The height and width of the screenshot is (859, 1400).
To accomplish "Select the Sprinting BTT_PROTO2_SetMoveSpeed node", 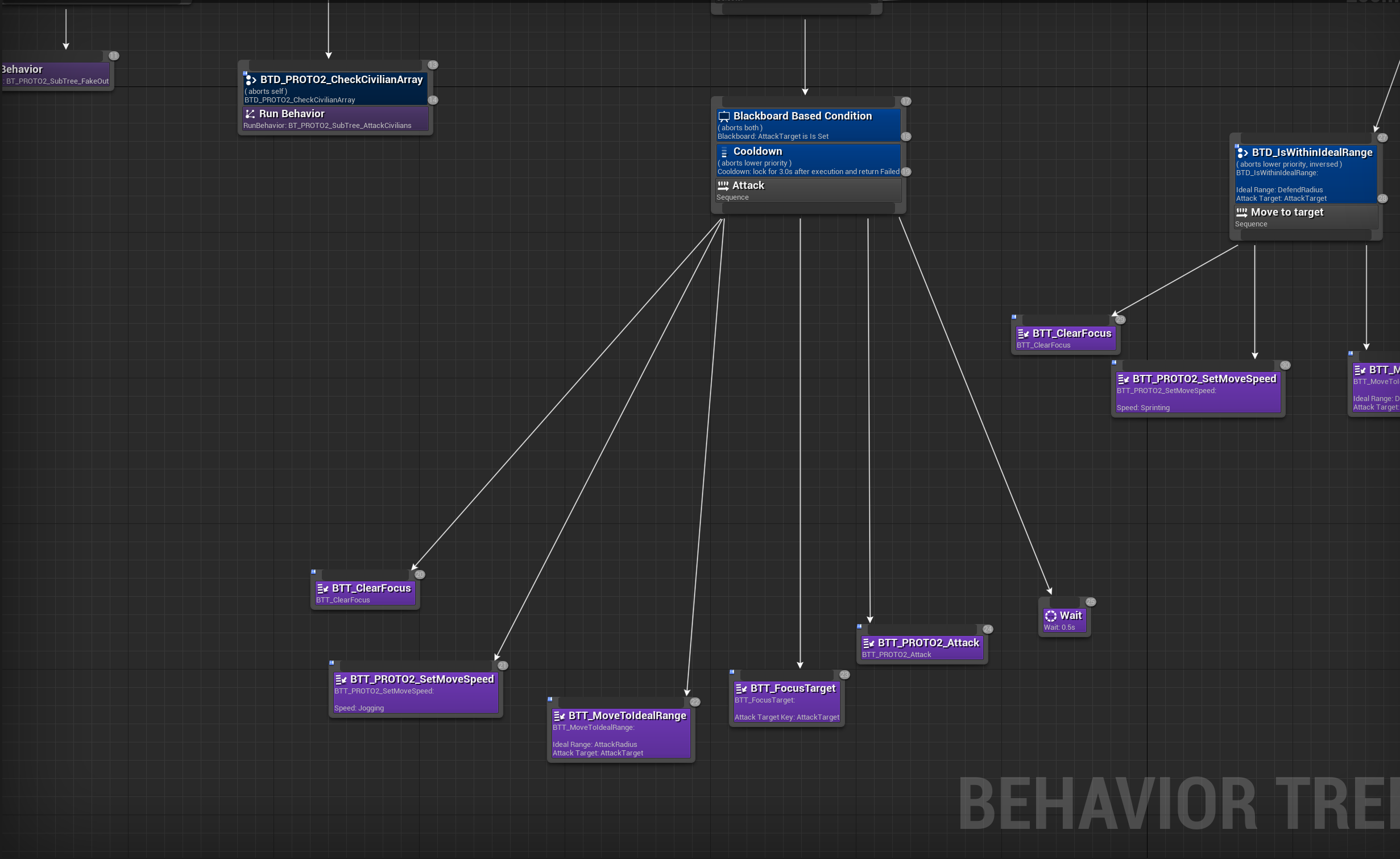I will click(x=1198, y=393).
